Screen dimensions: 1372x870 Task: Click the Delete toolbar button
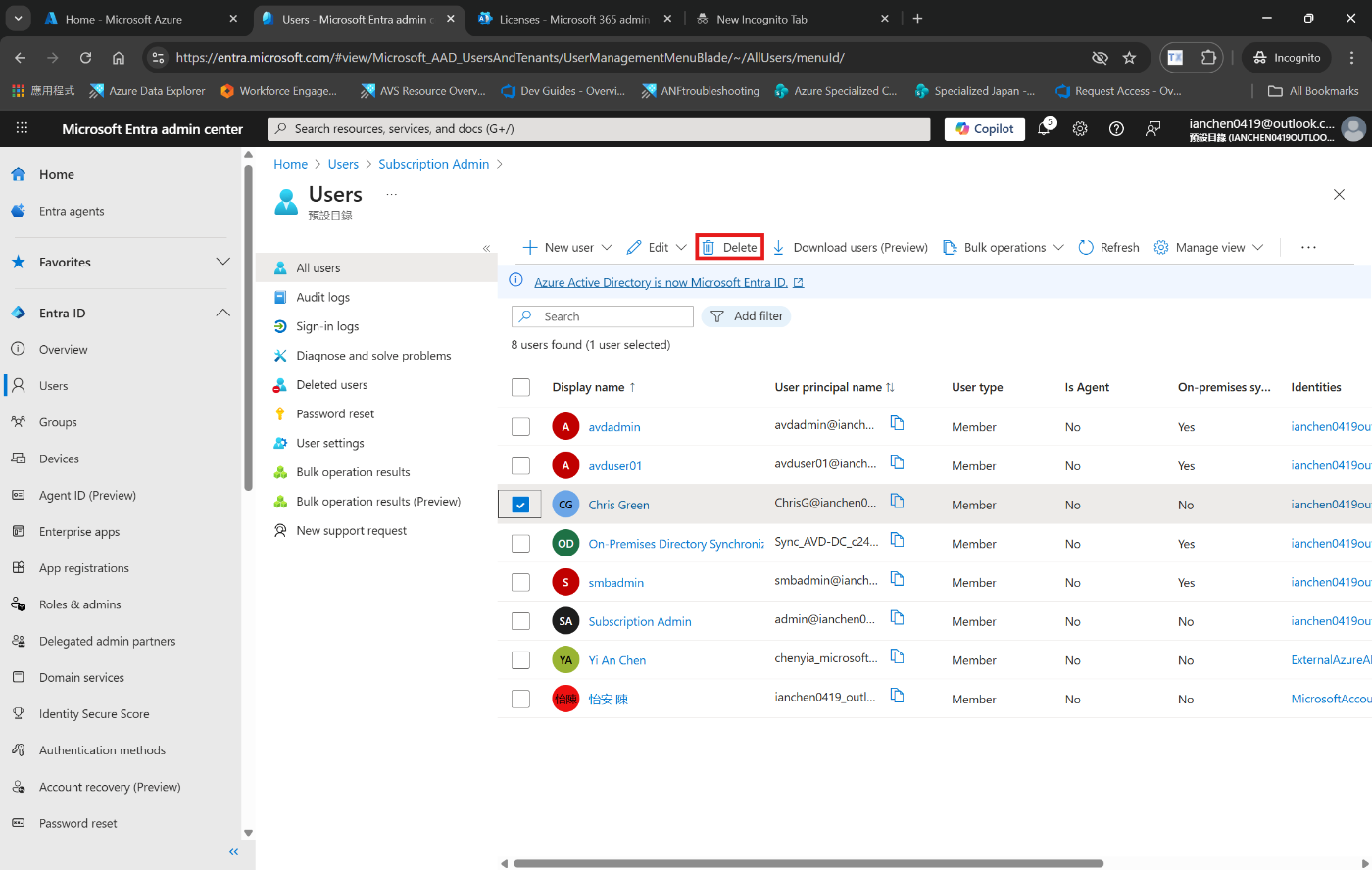click(730, 248)
